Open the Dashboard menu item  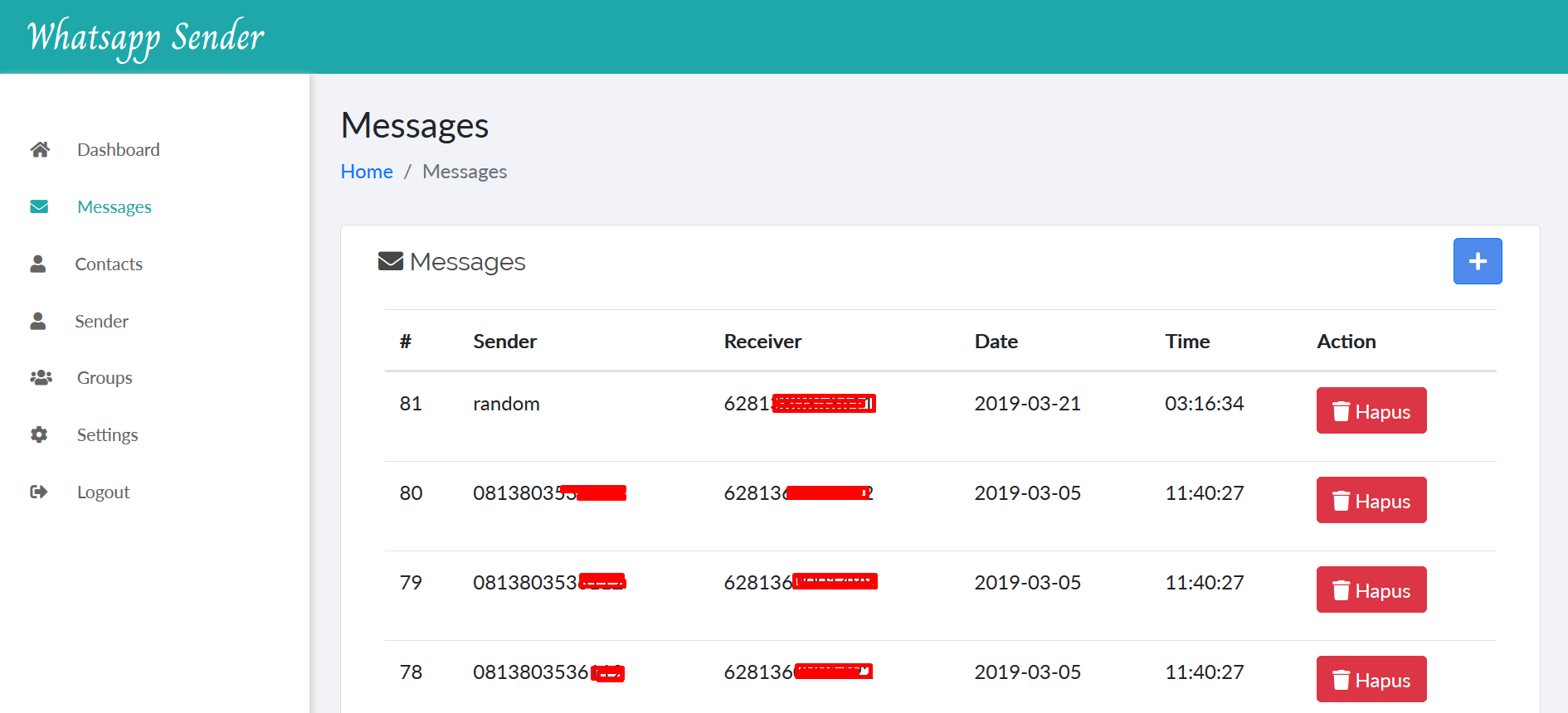coord(119,149)
